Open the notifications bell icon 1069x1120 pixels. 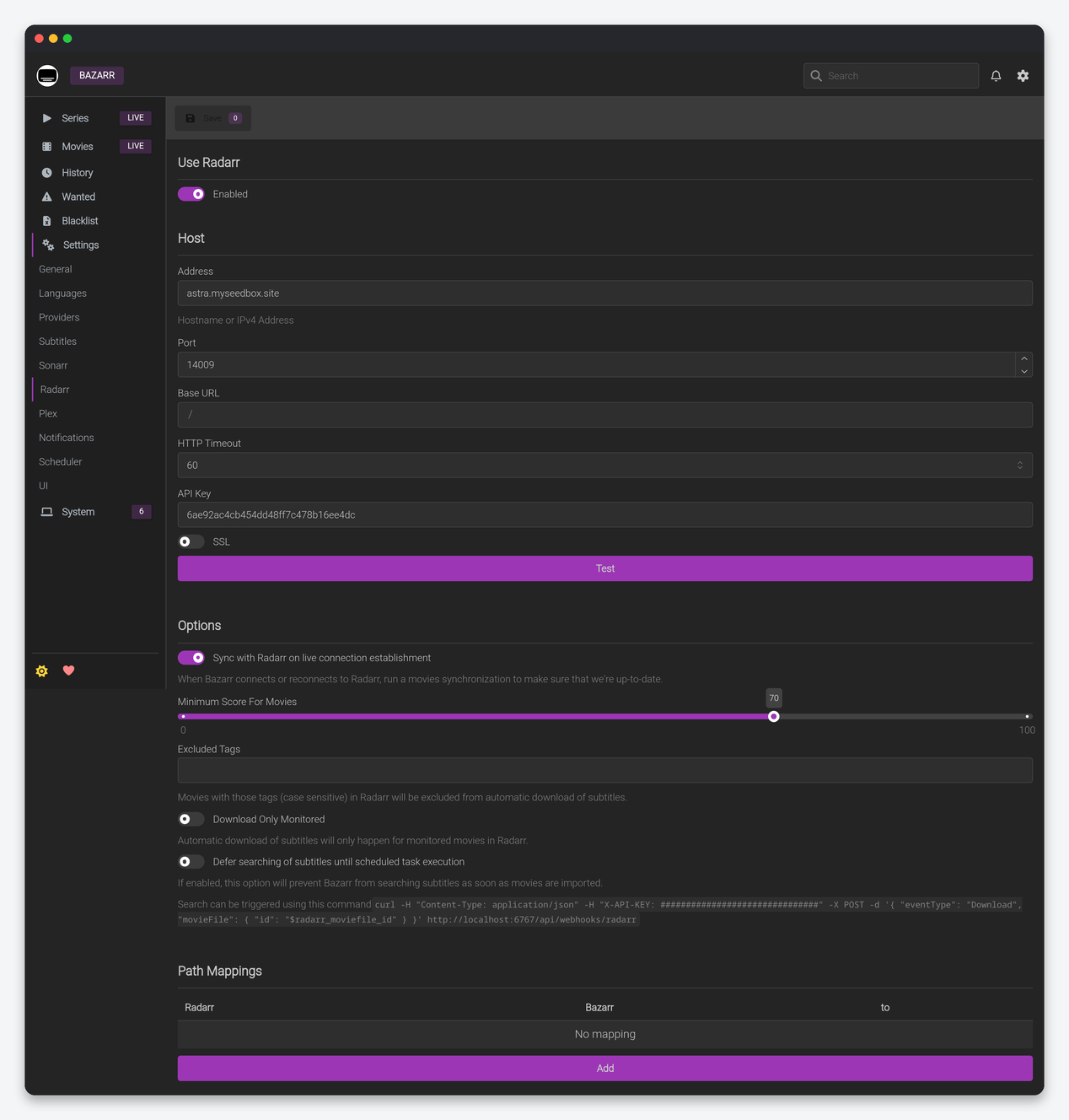(x=996, y=76)
